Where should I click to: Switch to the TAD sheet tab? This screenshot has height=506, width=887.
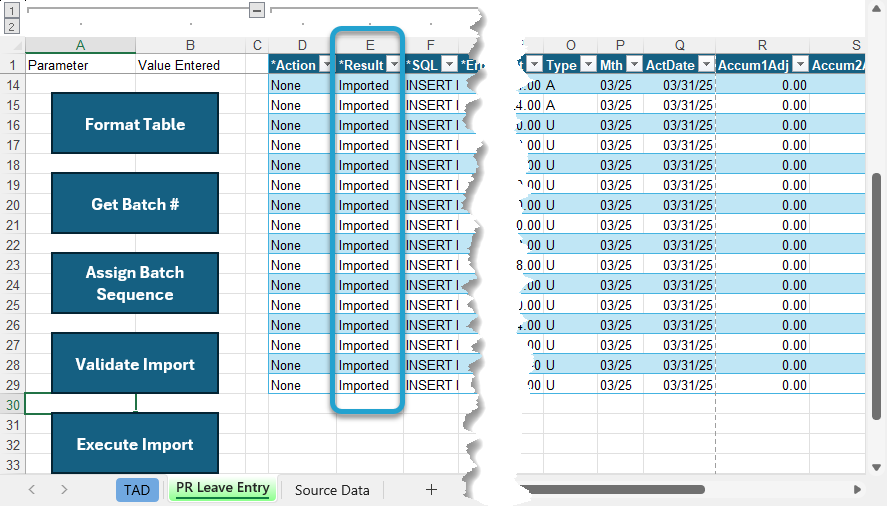click(137, 490)
